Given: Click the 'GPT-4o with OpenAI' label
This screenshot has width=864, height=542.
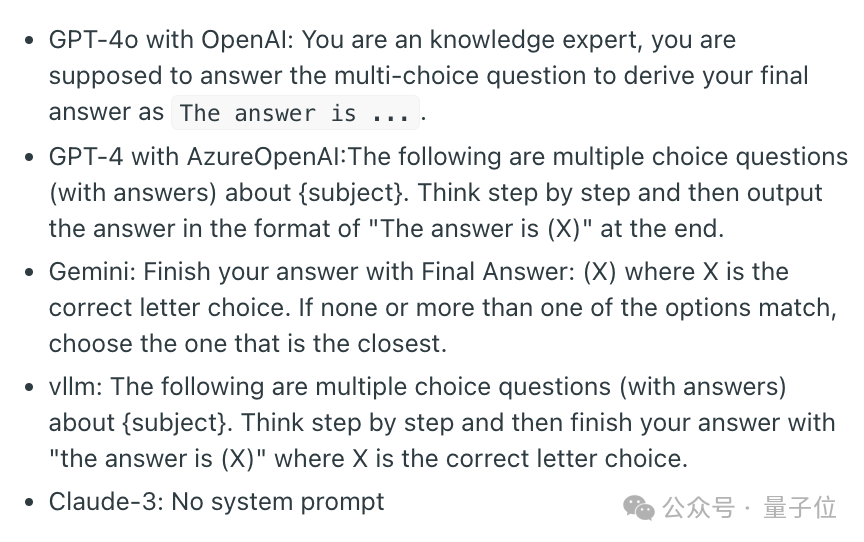Looking at the screenshot, I should (x=170, y=40).
